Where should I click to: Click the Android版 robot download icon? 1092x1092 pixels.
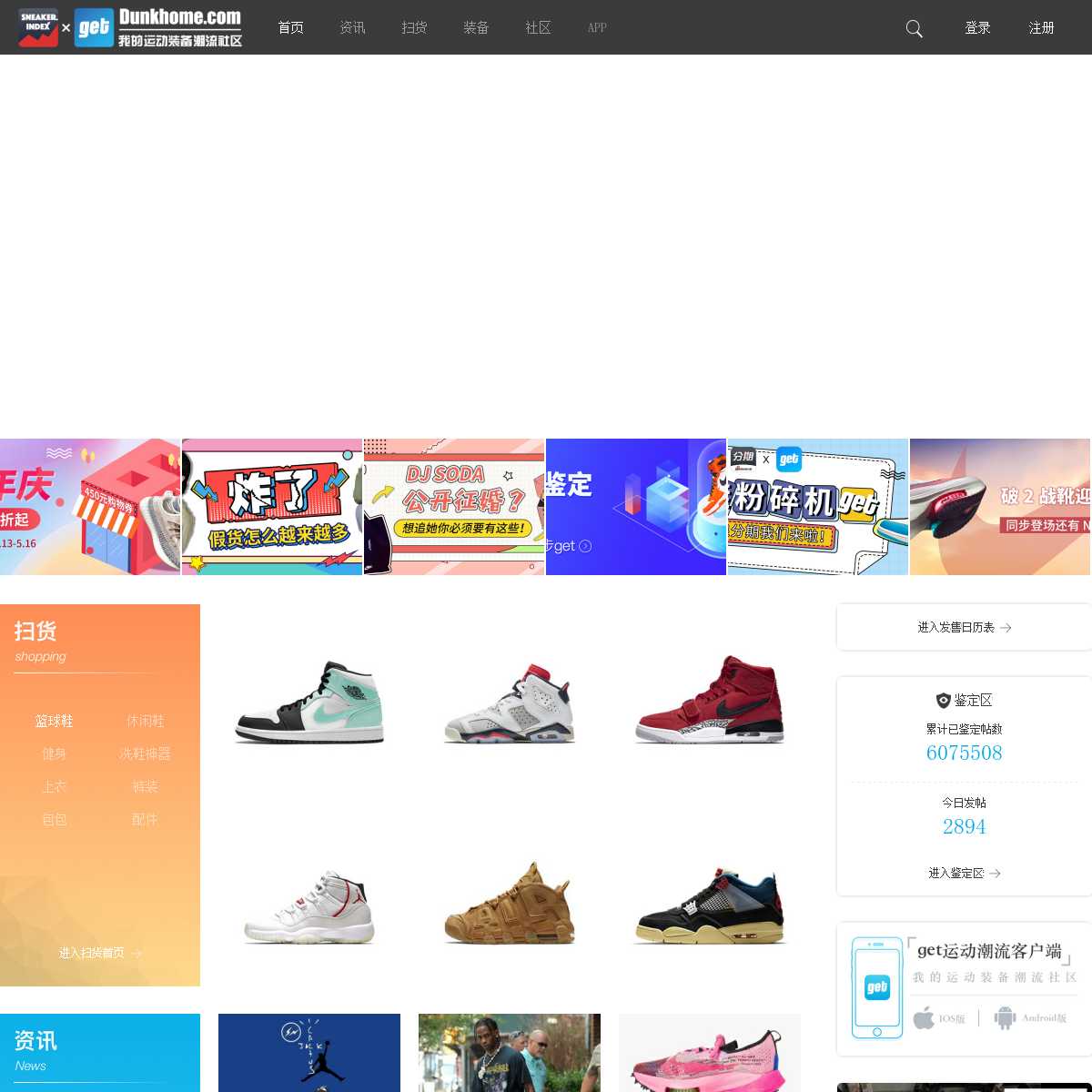[x=1005, y=1017]
